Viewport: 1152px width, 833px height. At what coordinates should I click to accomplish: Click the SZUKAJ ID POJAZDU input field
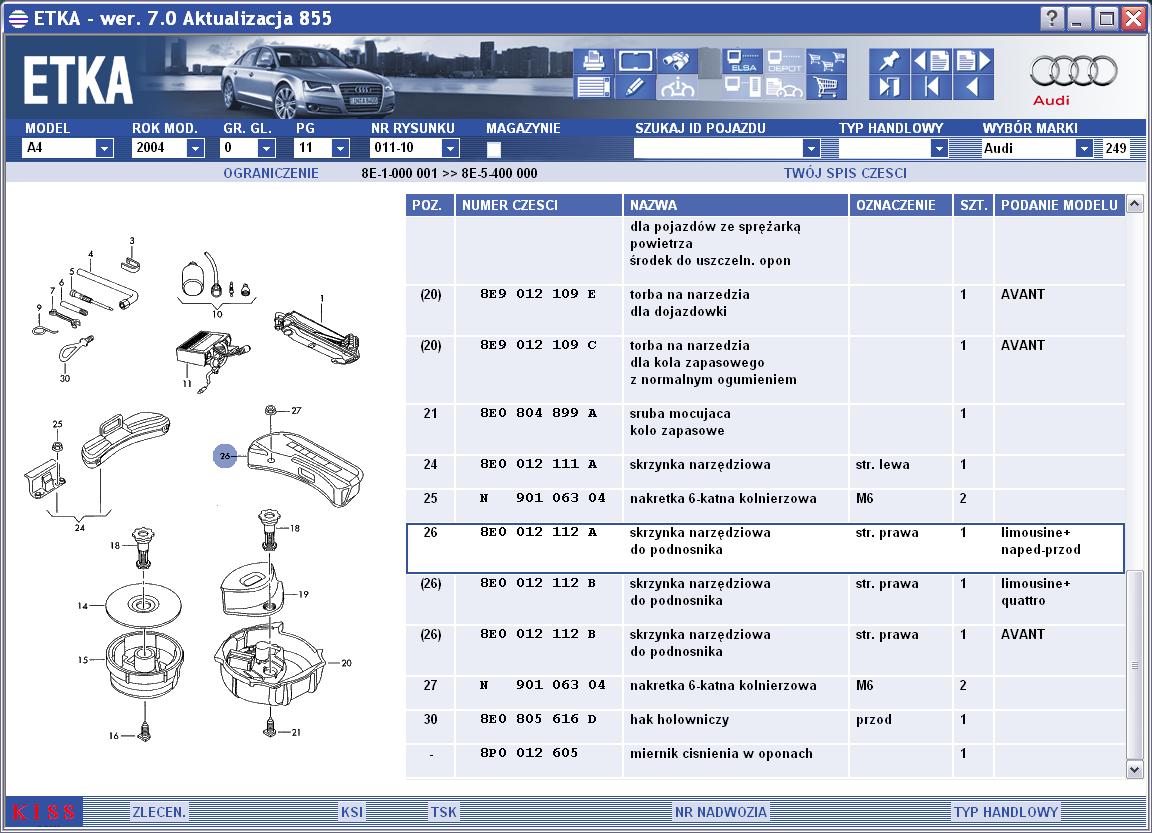click(718, 148)
